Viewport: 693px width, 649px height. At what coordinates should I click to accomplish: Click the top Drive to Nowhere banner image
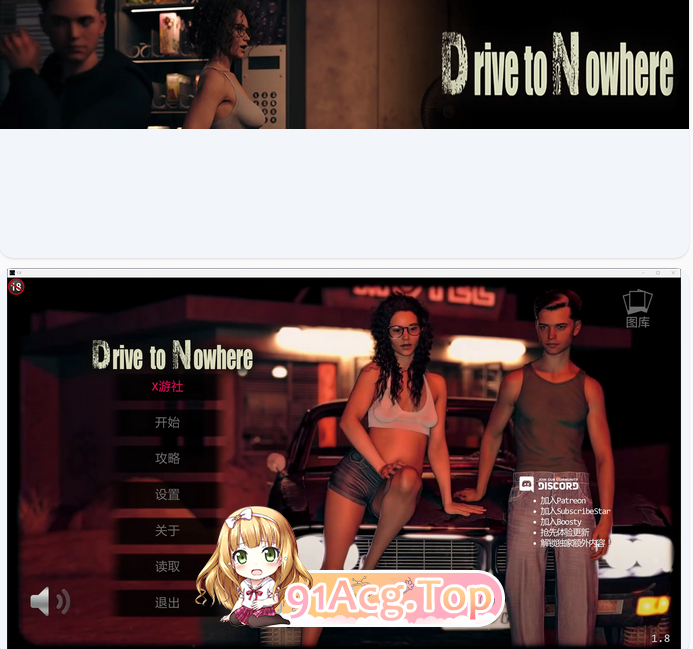point(344,64)
